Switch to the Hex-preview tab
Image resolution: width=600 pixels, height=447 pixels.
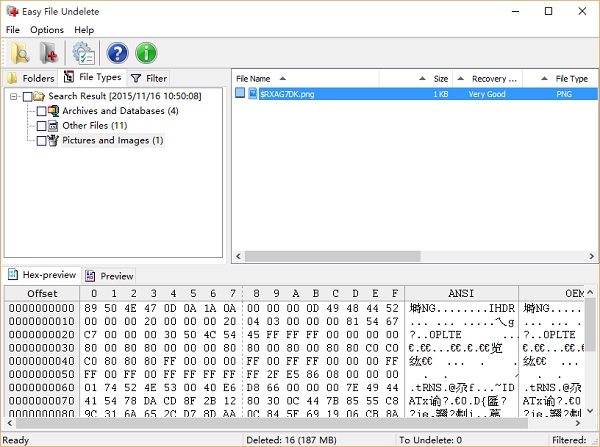pyautogui.click(x=42, y=275)
